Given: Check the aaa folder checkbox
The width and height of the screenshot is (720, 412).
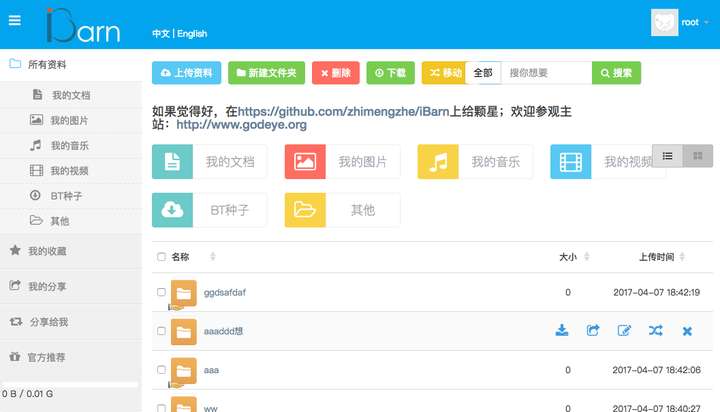Looking at the screenshot, I should pyautogui.click(x=161, y=370).
